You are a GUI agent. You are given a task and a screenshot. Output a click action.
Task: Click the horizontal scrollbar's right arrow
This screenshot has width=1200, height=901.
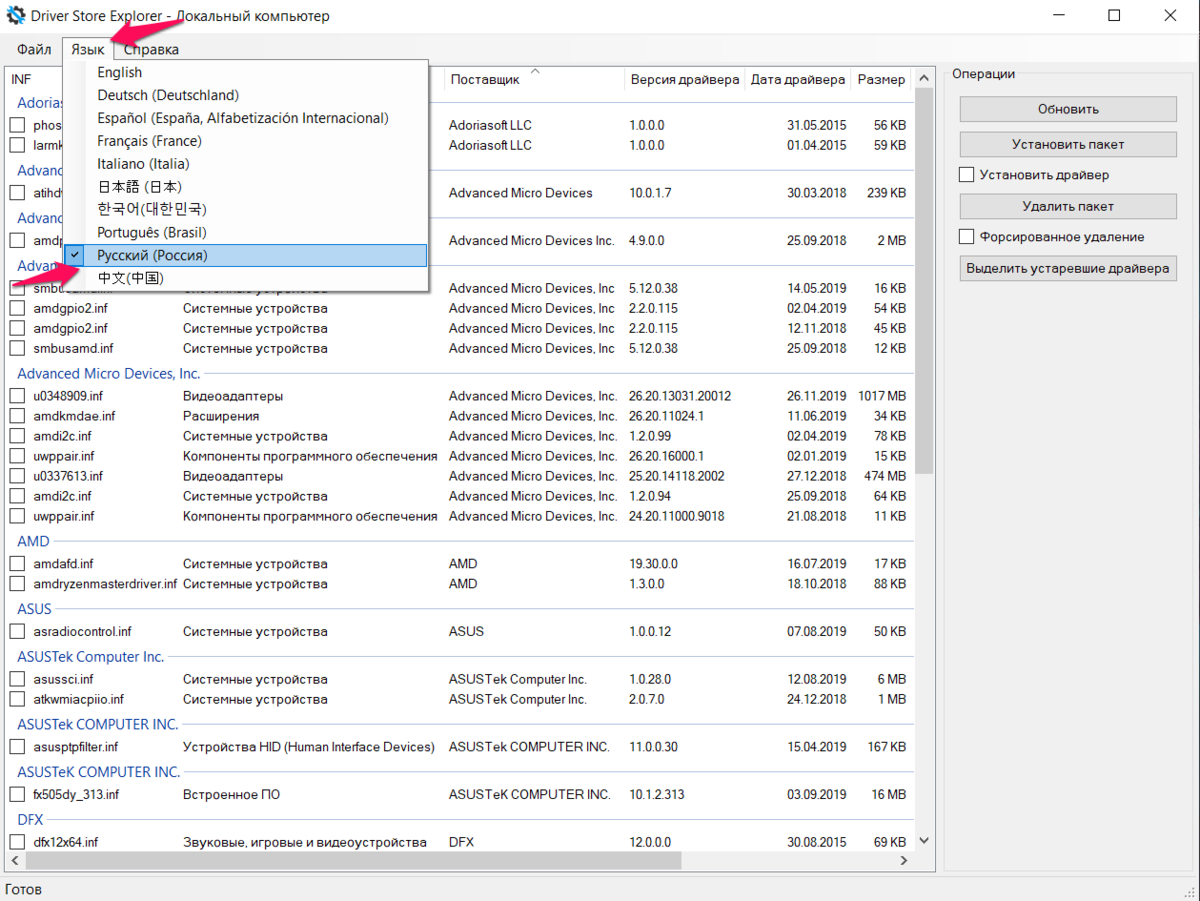pos(904,860)
